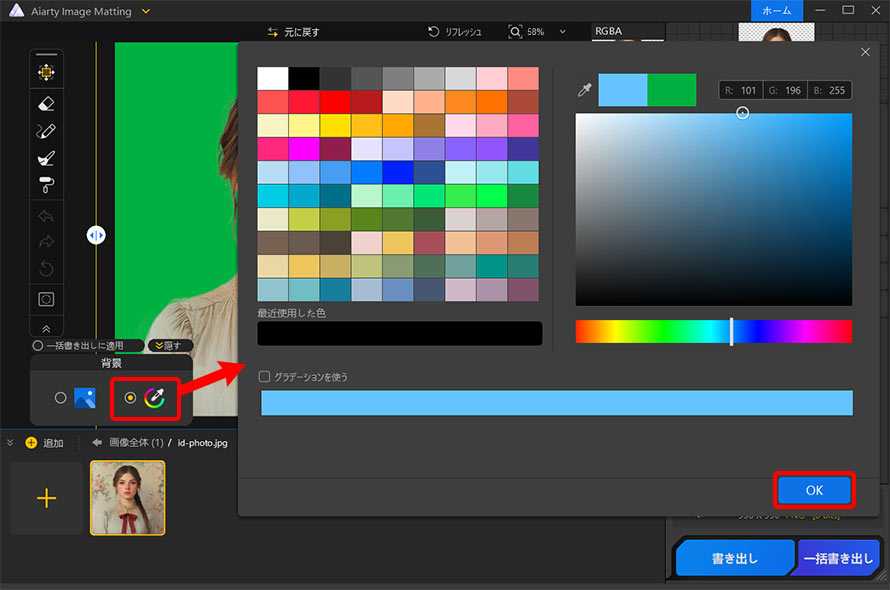
Task: Select the Paint Roller tool
Action: coord(46,185)
